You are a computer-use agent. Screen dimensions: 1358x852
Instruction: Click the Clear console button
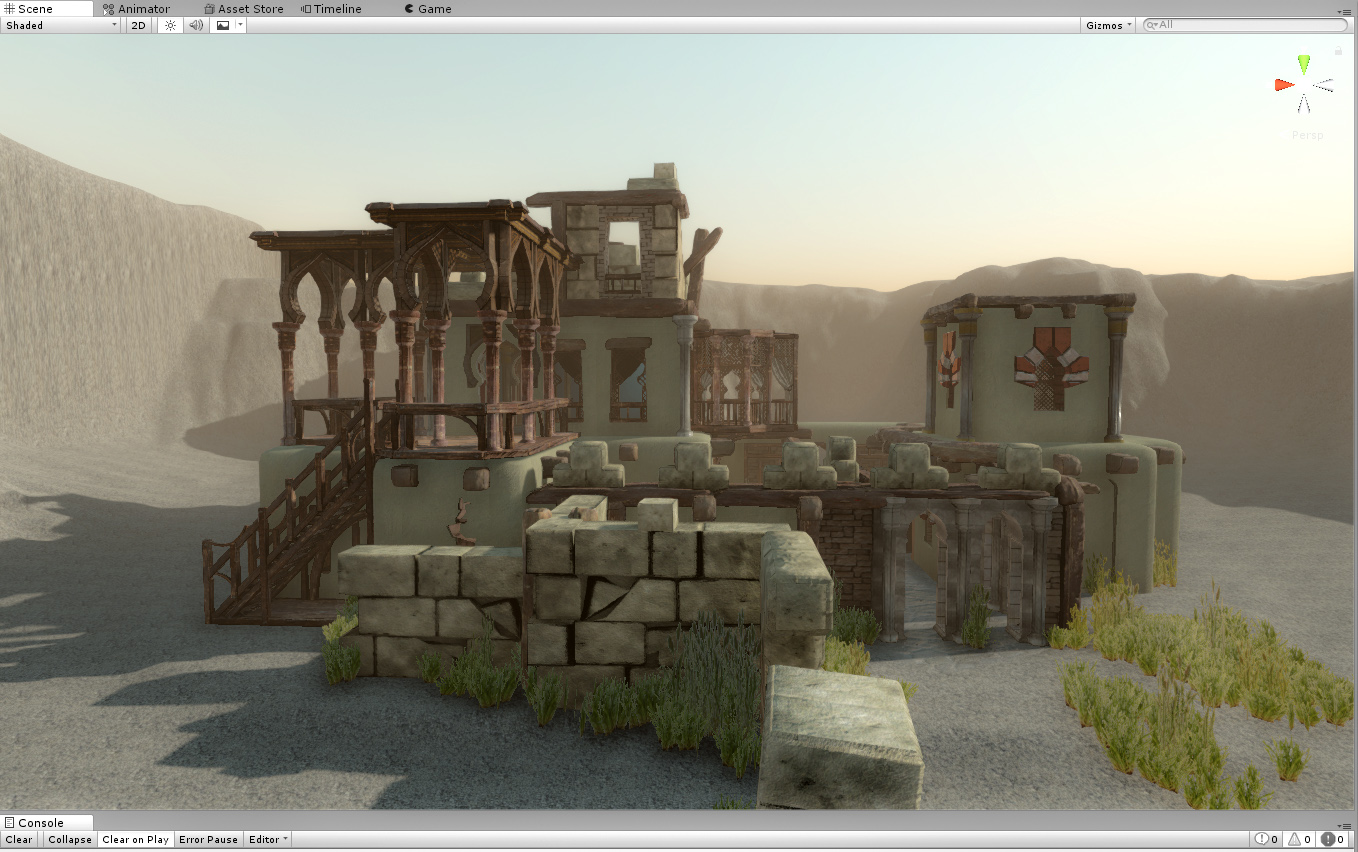(x=19, y=840)
